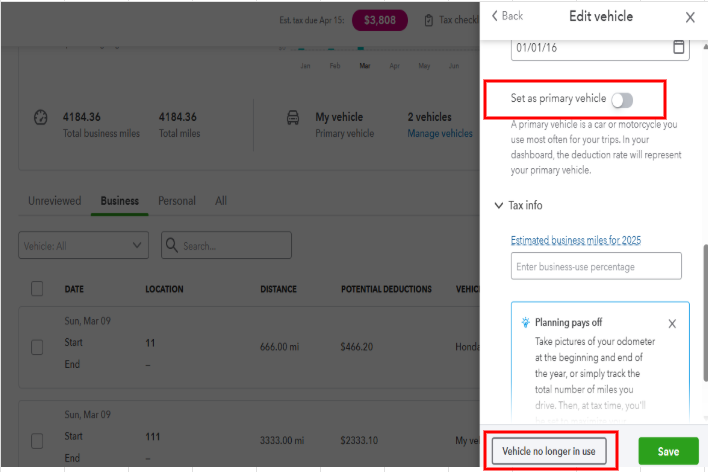The width and height of the screenshot is (708, 472).
Task: Toggle Set as primary vehicle switch
Action: pyautogui.click(x=622, y=100)
